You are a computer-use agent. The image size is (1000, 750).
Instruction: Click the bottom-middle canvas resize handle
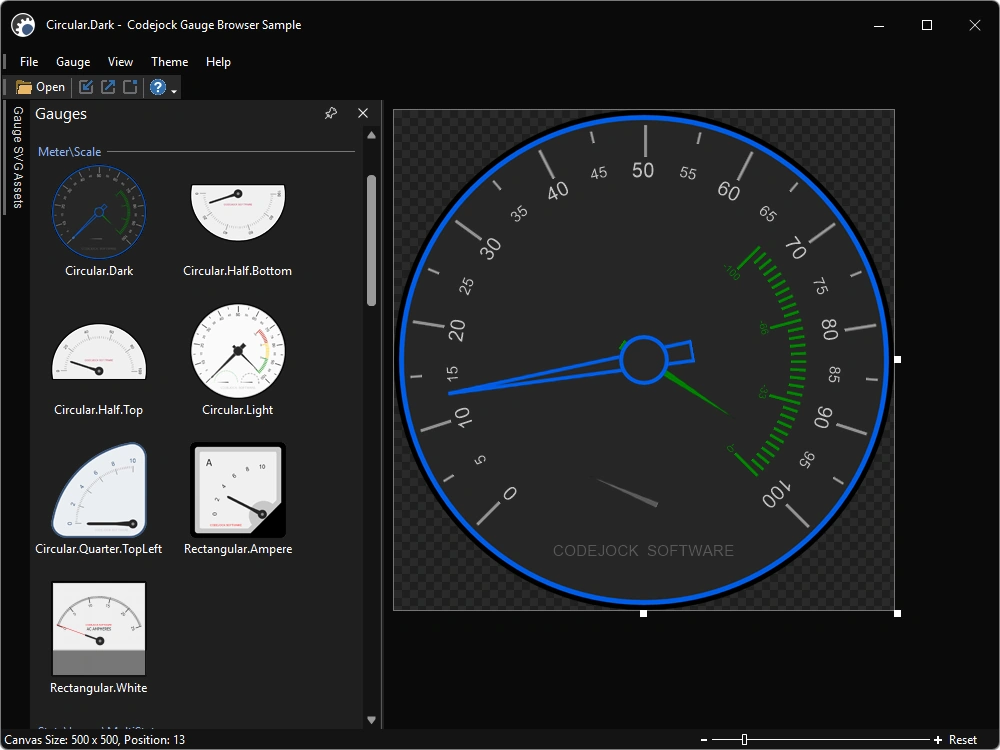[x=643, y=614]
